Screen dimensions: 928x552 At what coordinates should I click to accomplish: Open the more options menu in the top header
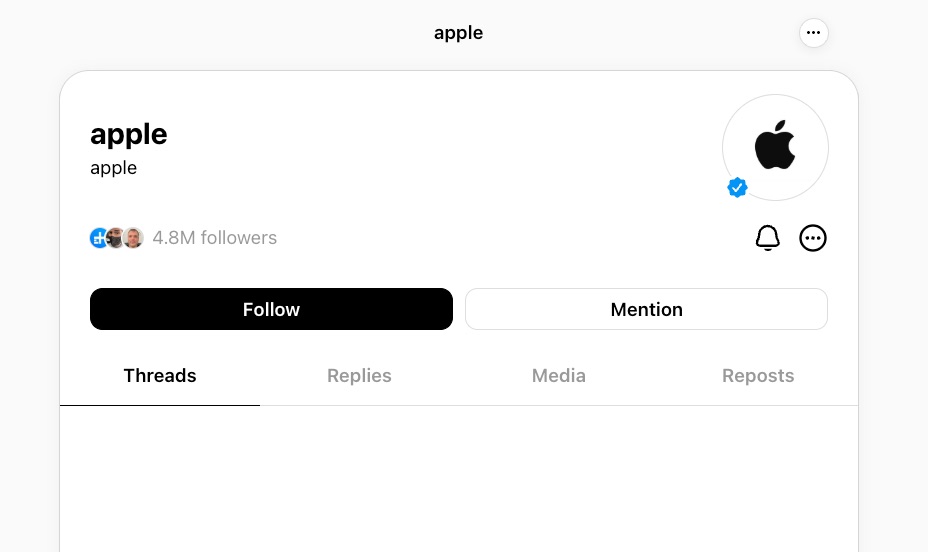tap(813, 33)
